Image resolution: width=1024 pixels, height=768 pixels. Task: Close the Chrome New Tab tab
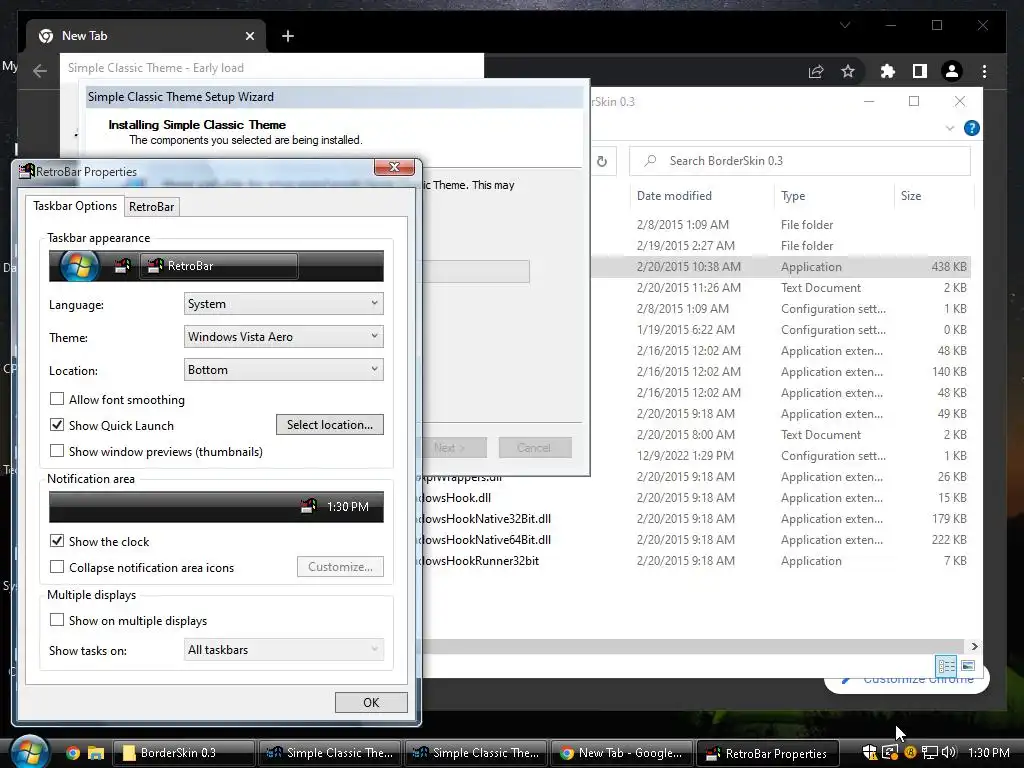pos(249,36)
